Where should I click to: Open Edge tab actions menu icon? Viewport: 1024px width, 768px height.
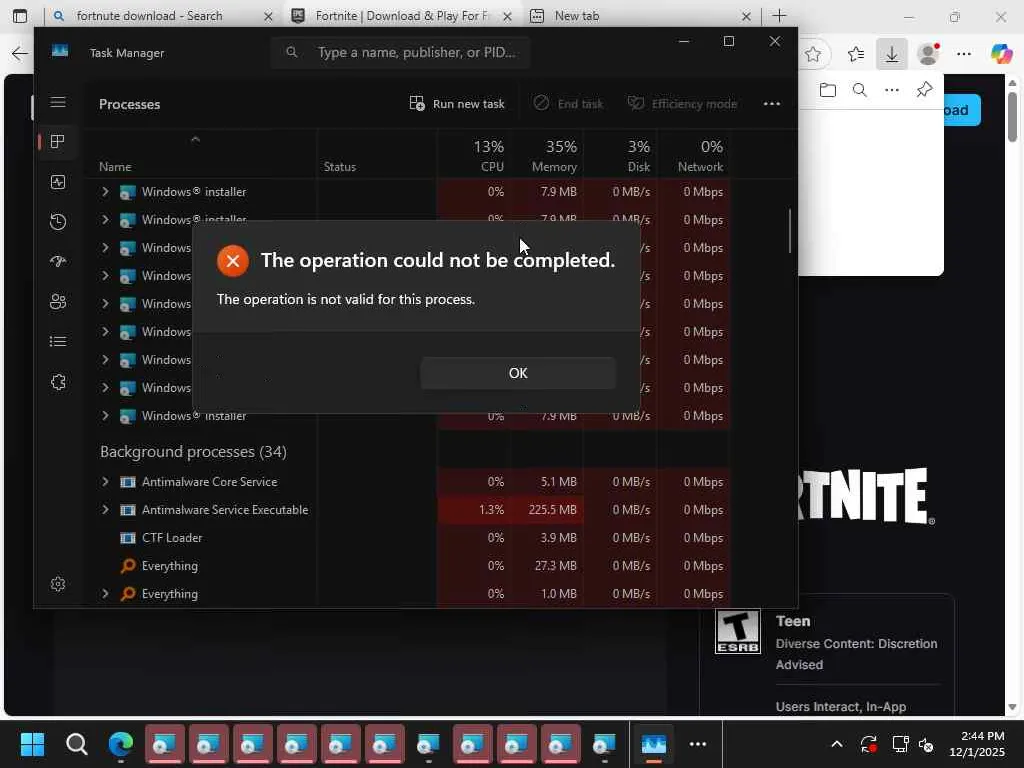pos(20,16)
